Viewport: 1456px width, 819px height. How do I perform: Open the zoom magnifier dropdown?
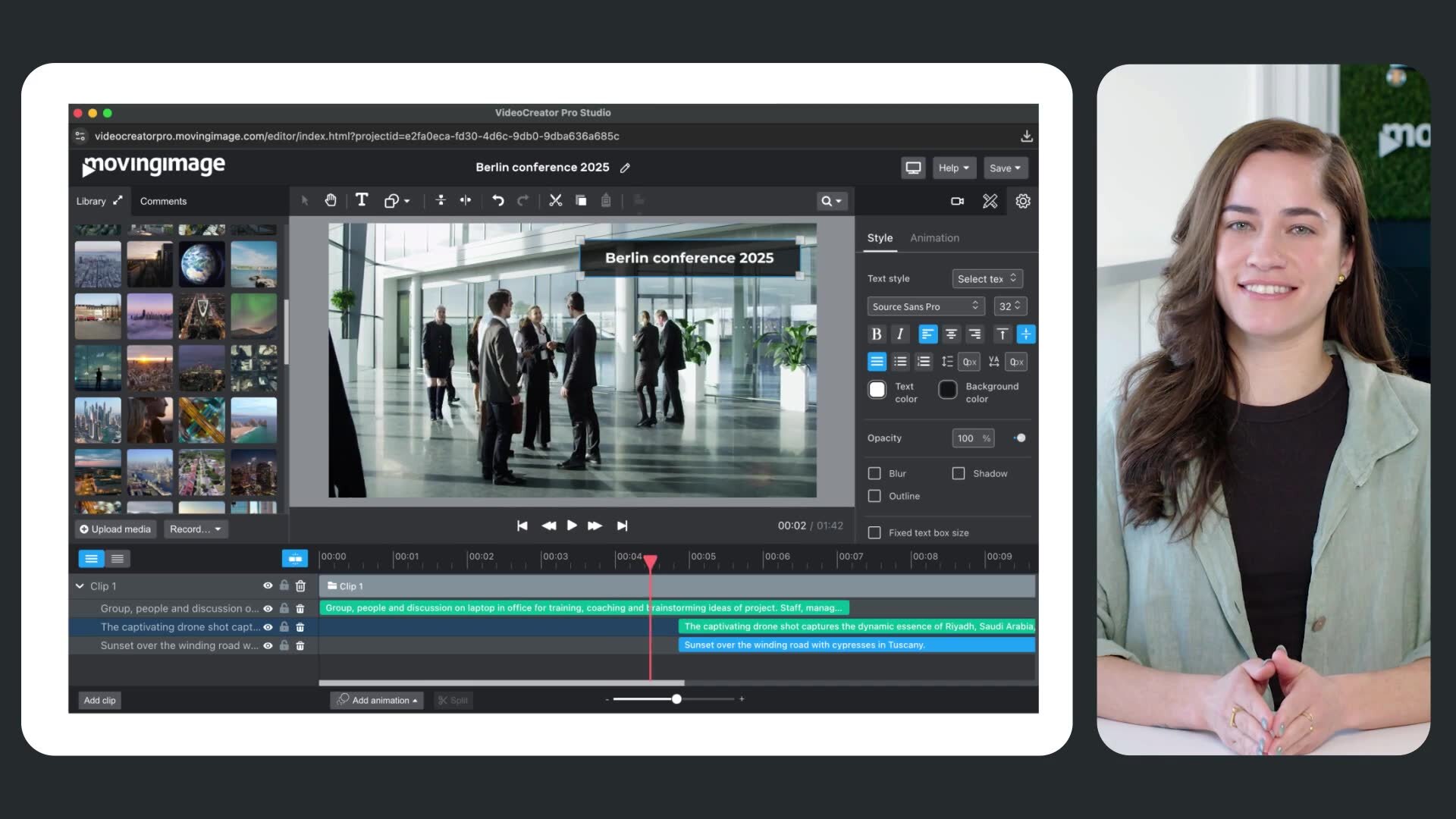832,201
